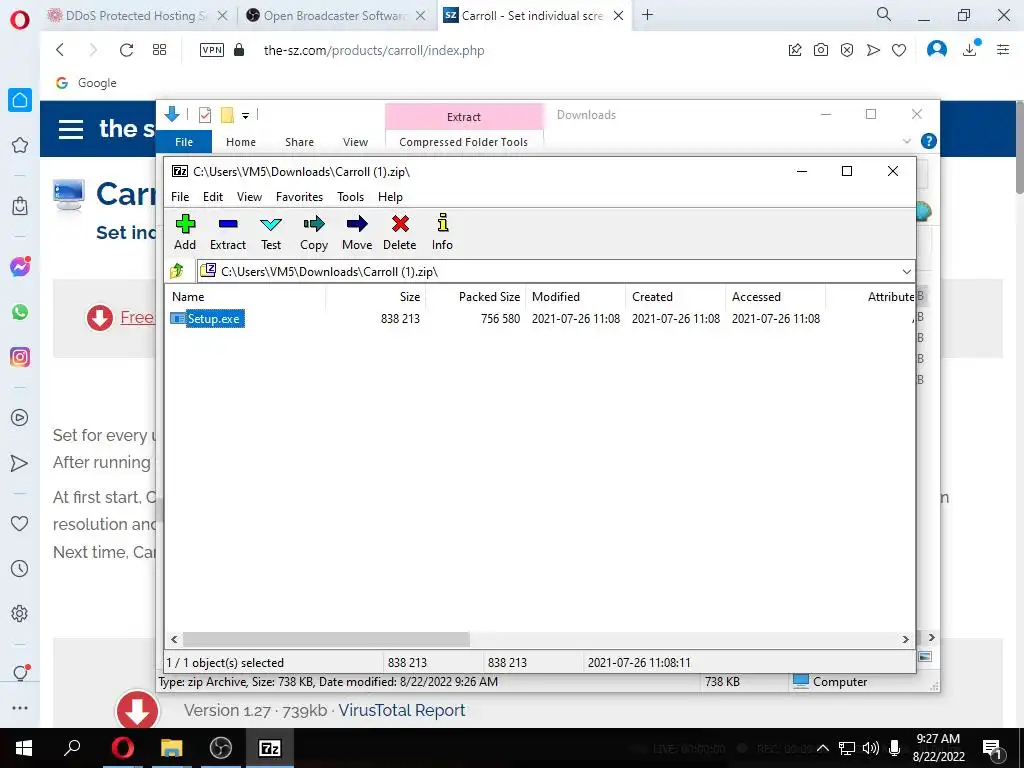This screenshot has width=1024, height=768.
Task: Open the Opera Speed Dial grid icon
Action: [x=159, y=50]
